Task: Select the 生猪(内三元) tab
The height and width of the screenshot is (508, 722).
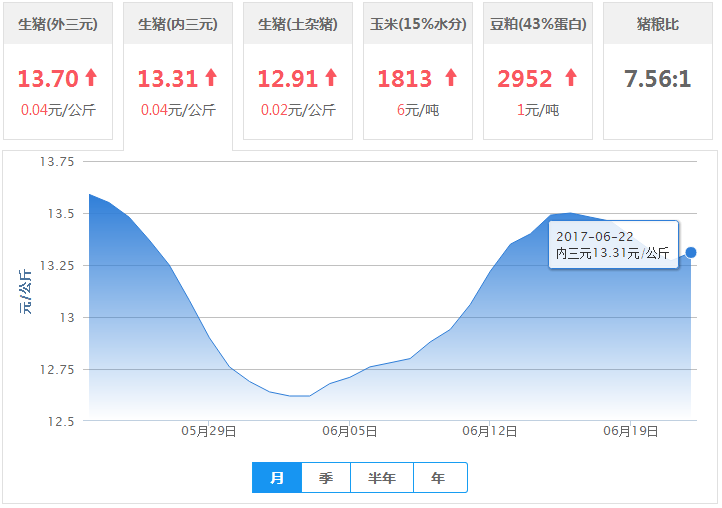Action: click(178, 24)
